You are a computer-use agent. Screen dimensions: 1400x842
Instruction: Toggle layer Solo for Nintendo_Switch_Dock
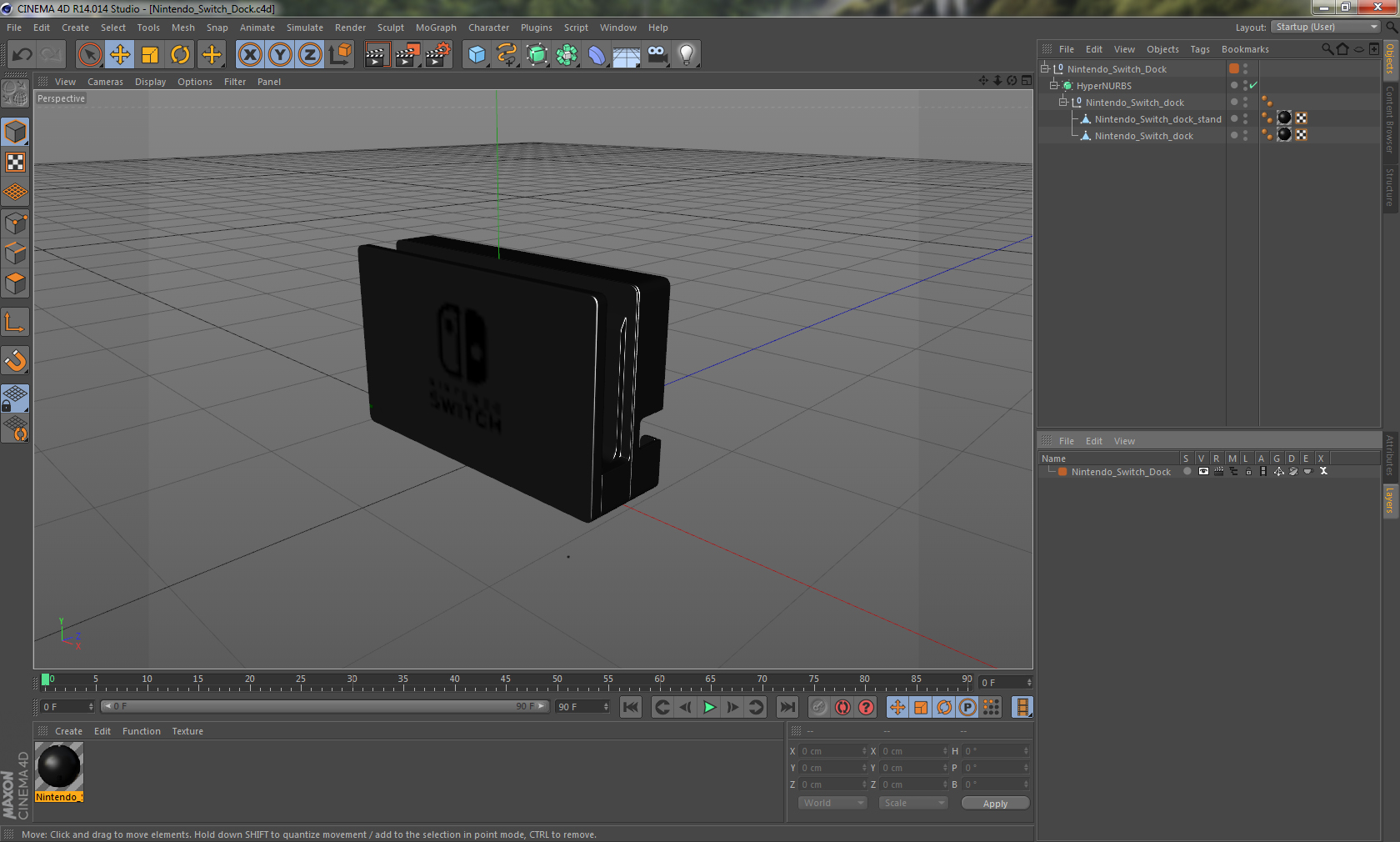(x=1187, y=472)
